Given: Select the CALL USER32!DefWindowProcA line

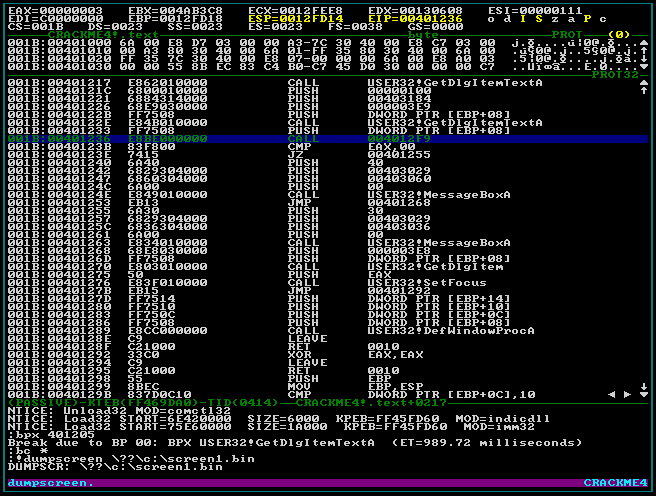Looking at the screenshot, I should pos(328,331).
